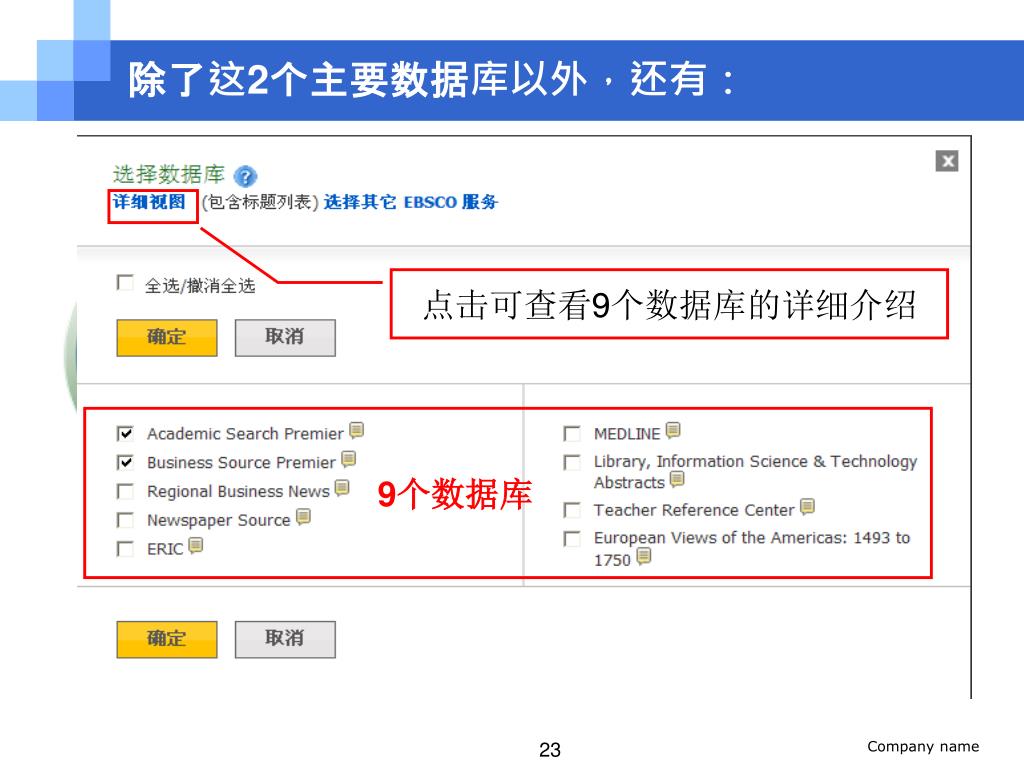The height and width of the screenshot is (768, 1024).
Task: Close the database selection dialog
Action: (x=947, y=161)
